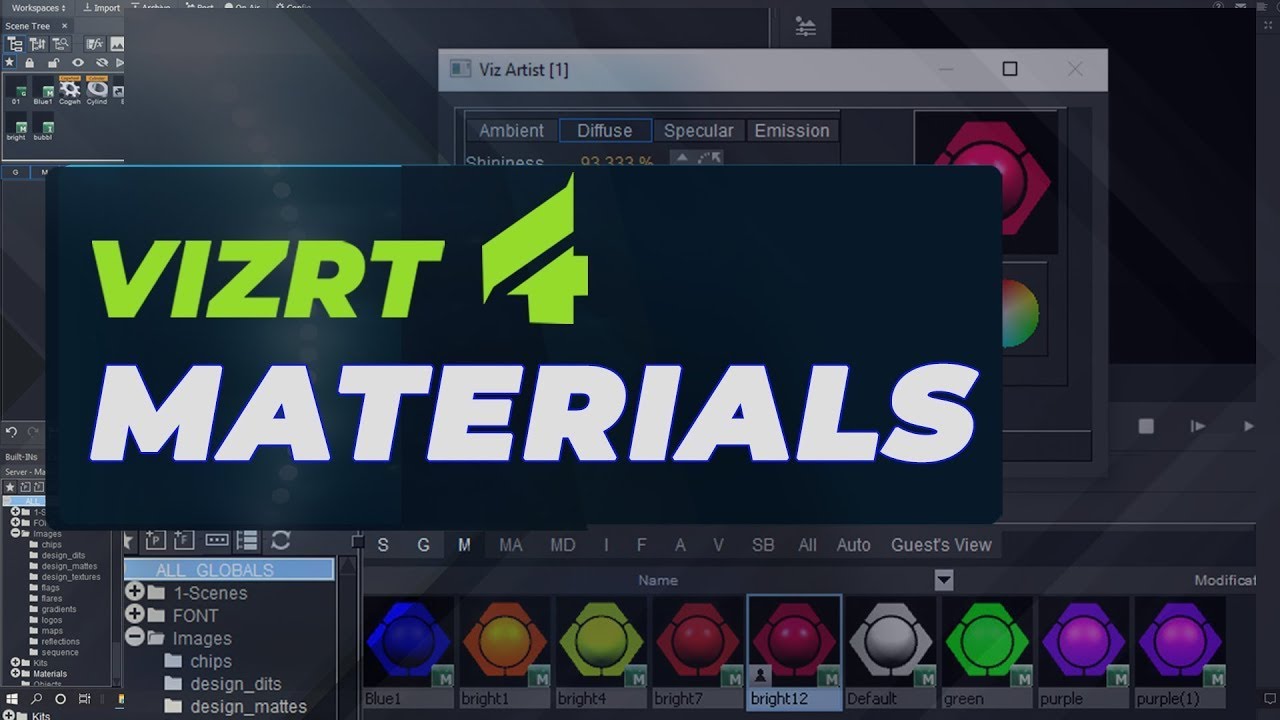Select the reflections folder in small tree
The image size is (1280, 720).
(54, 641)
